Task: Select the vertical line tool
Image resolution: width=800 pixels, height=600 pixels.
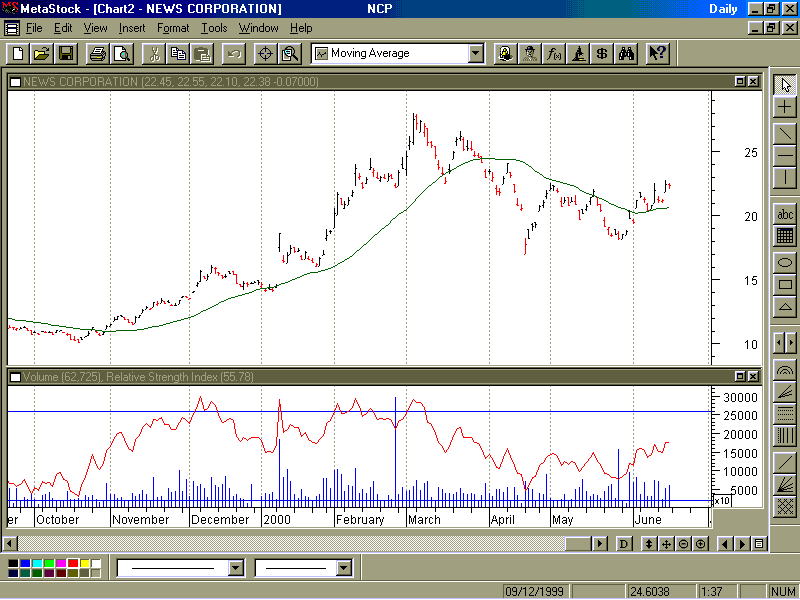Action: click(785, 178)
